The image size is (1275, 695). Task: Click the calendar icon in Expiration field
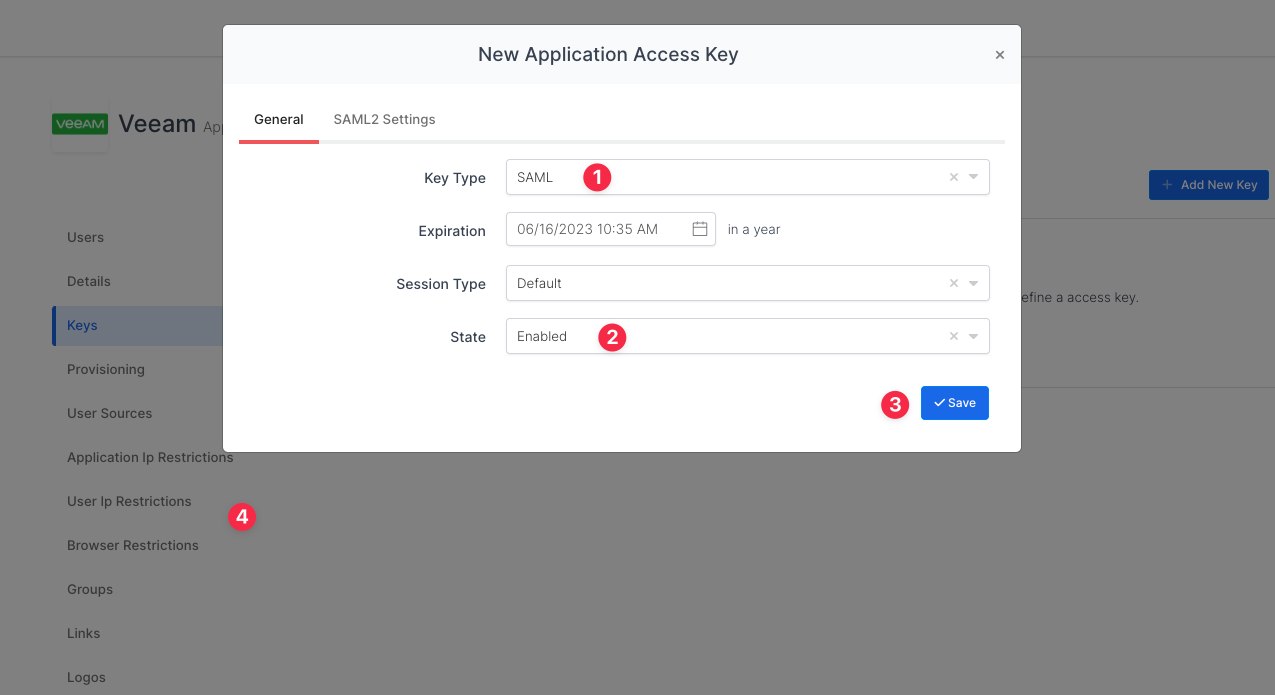700,229
